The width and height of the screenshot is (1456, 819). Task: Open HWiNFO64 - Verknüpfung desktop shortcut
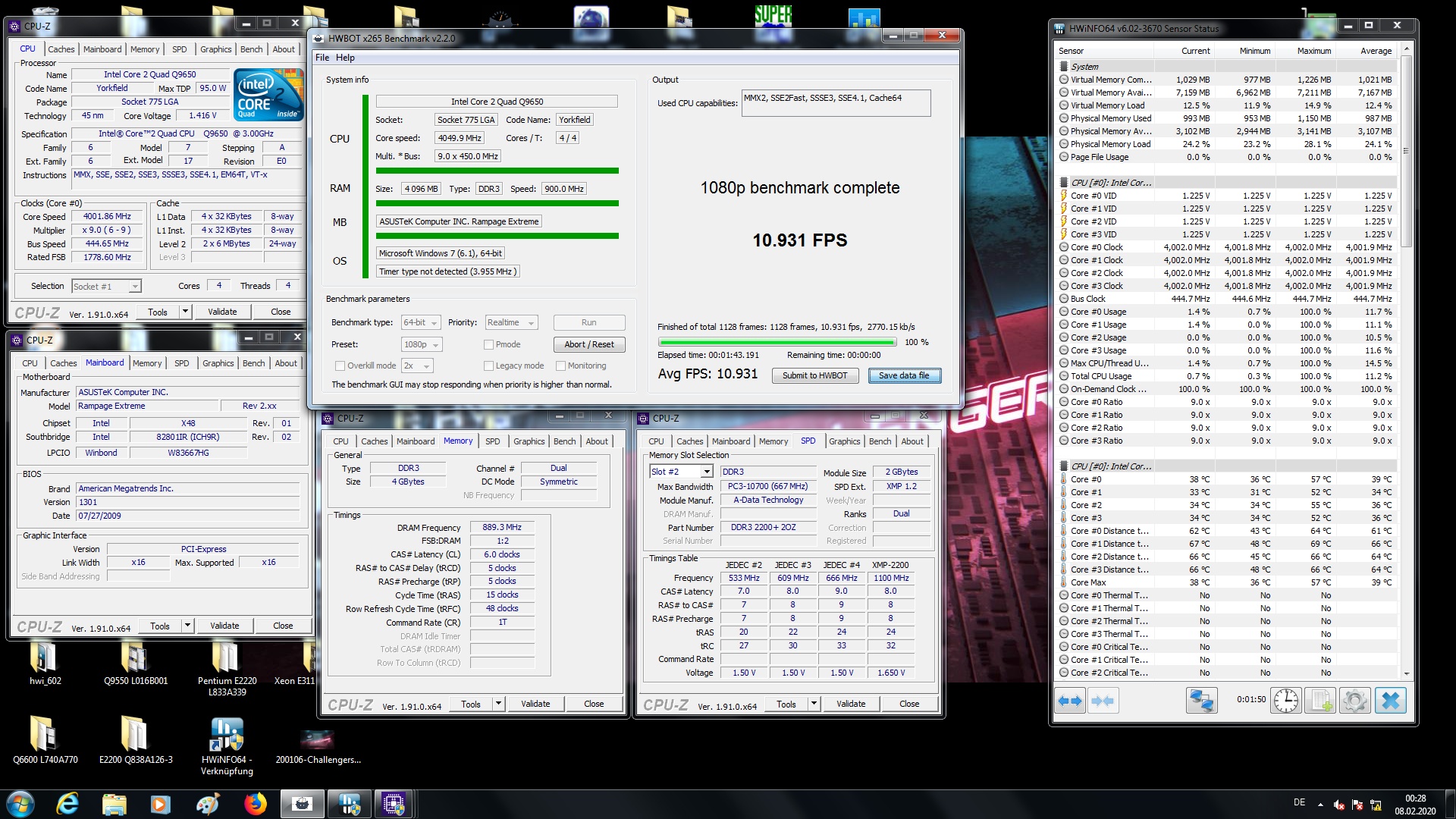pos(227,745)
